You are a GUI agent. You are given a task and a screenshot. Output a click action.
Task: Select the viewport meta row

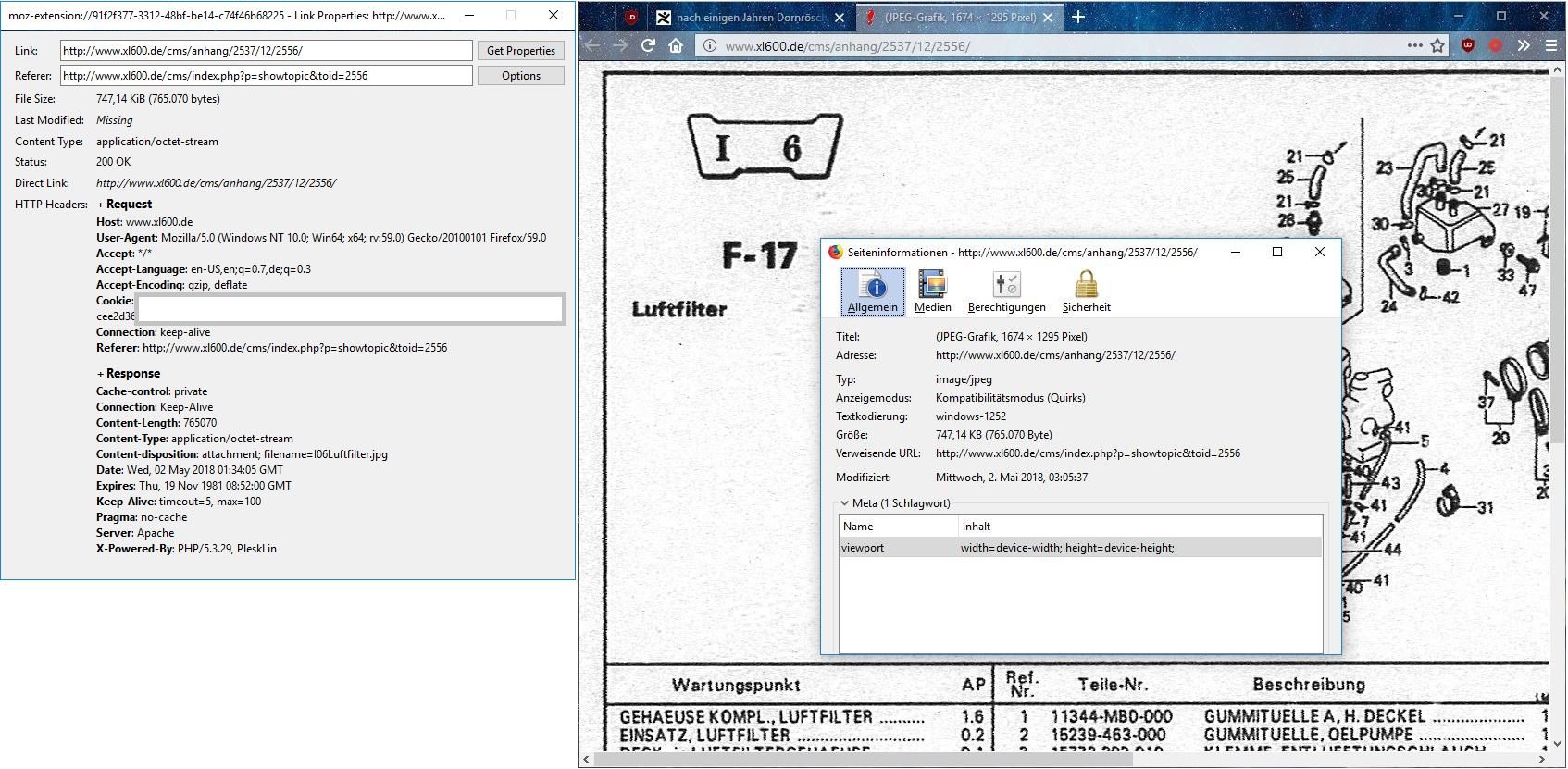[1080, 548]
